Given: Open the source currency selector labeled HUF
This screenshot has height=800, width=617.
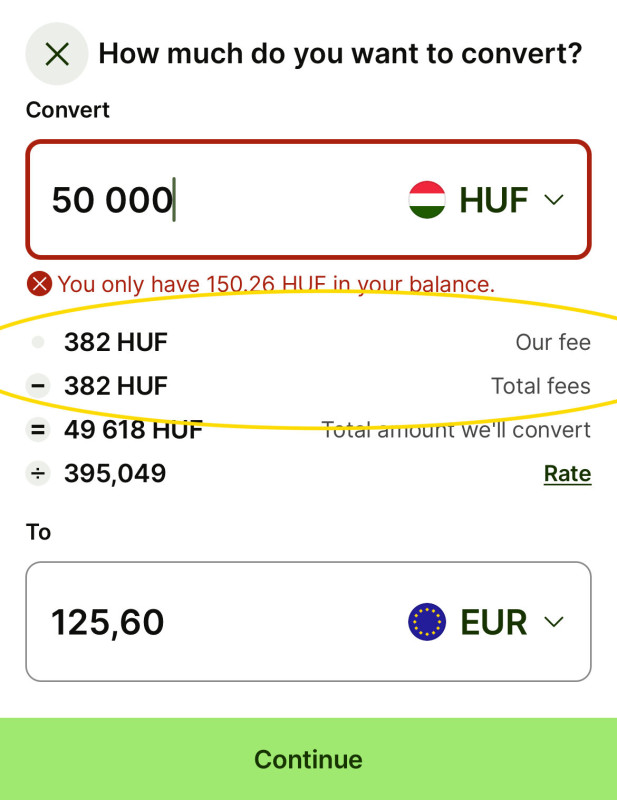Looking at the screenshot, I should 493,200.
